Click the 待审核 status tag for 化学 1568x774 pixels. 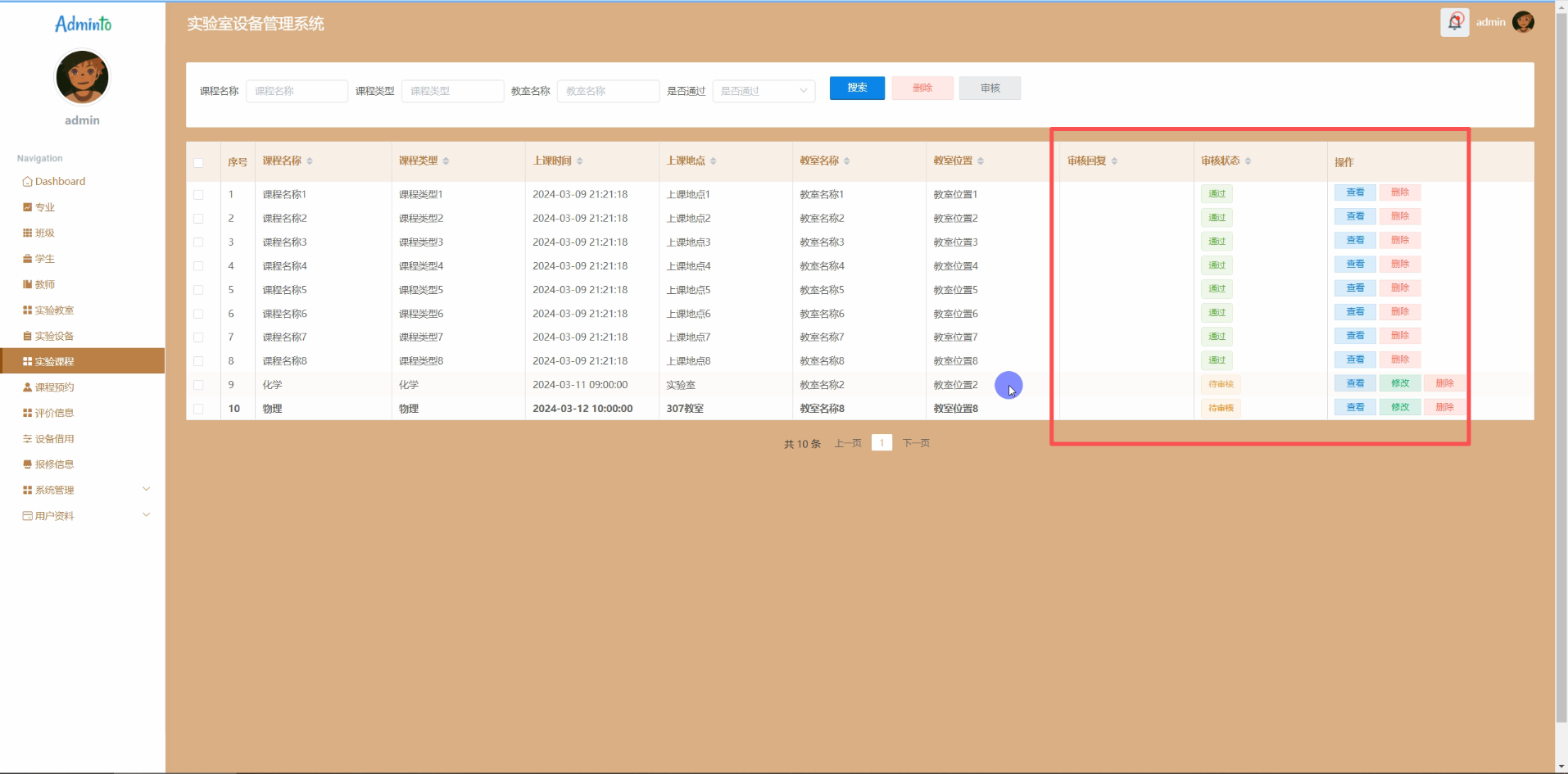[x=1221, y=384]
